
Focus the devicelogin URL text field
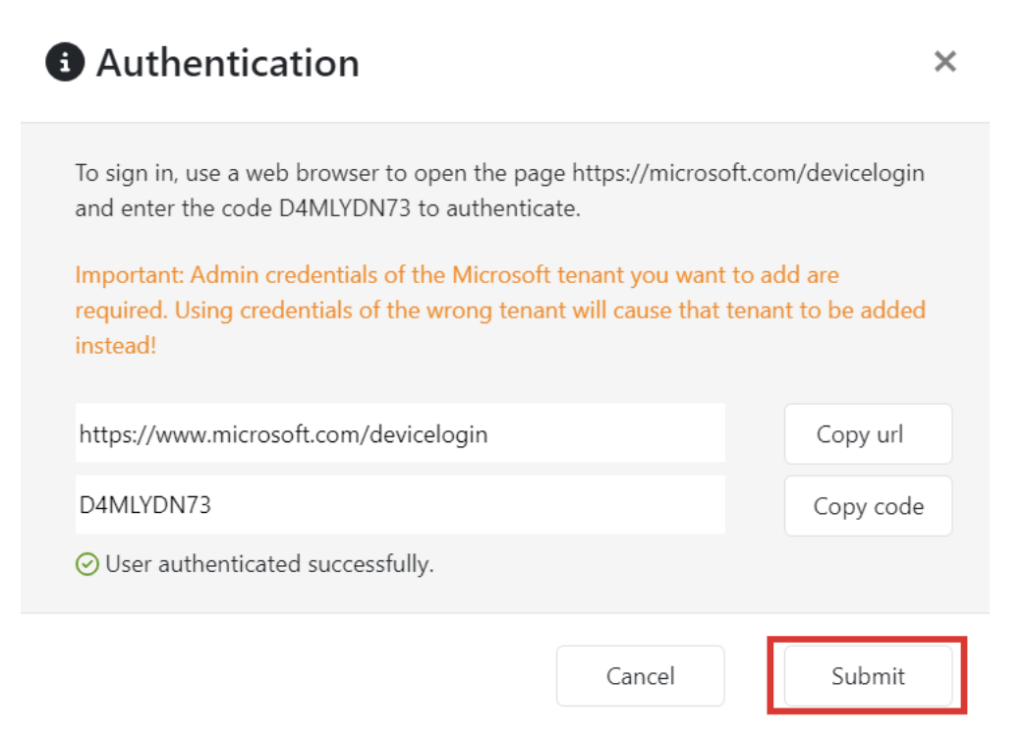[x=400, y=434]
